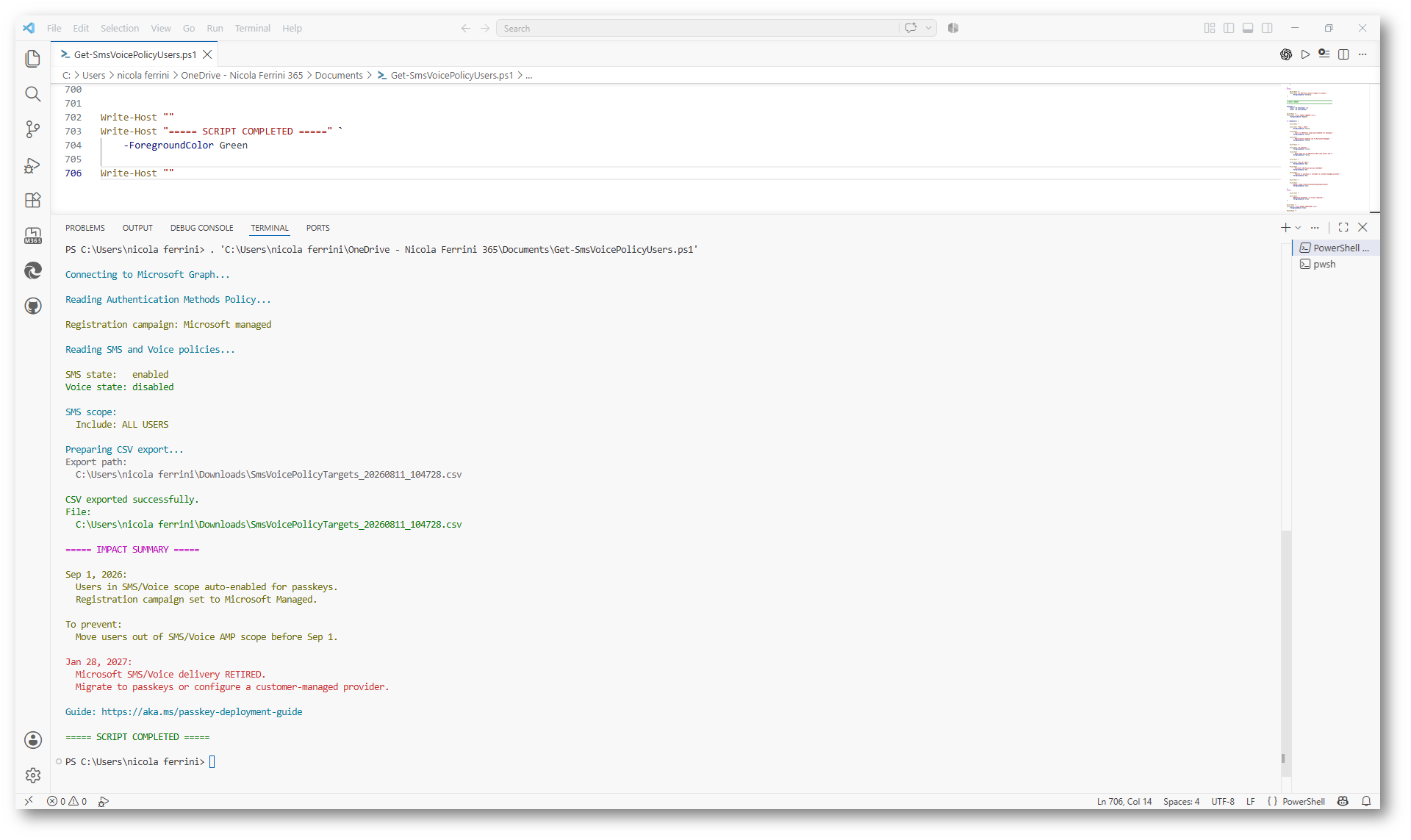
Task: Open the Users breadcrumb
Action: (94, 75)
